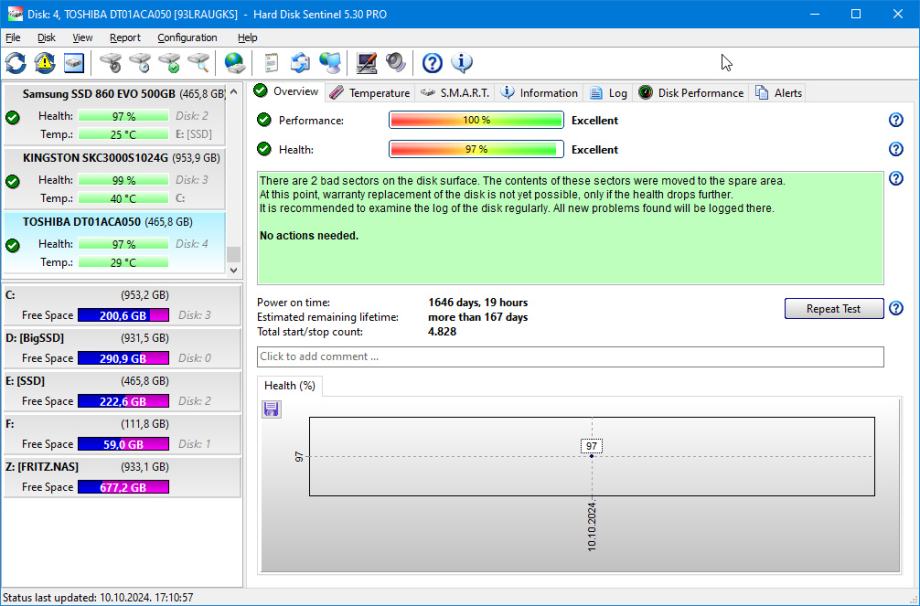This screenshot has height=606, width=920.
Task: Click the disk with green checkmark toolbar icon
Action: coord(169,63)
